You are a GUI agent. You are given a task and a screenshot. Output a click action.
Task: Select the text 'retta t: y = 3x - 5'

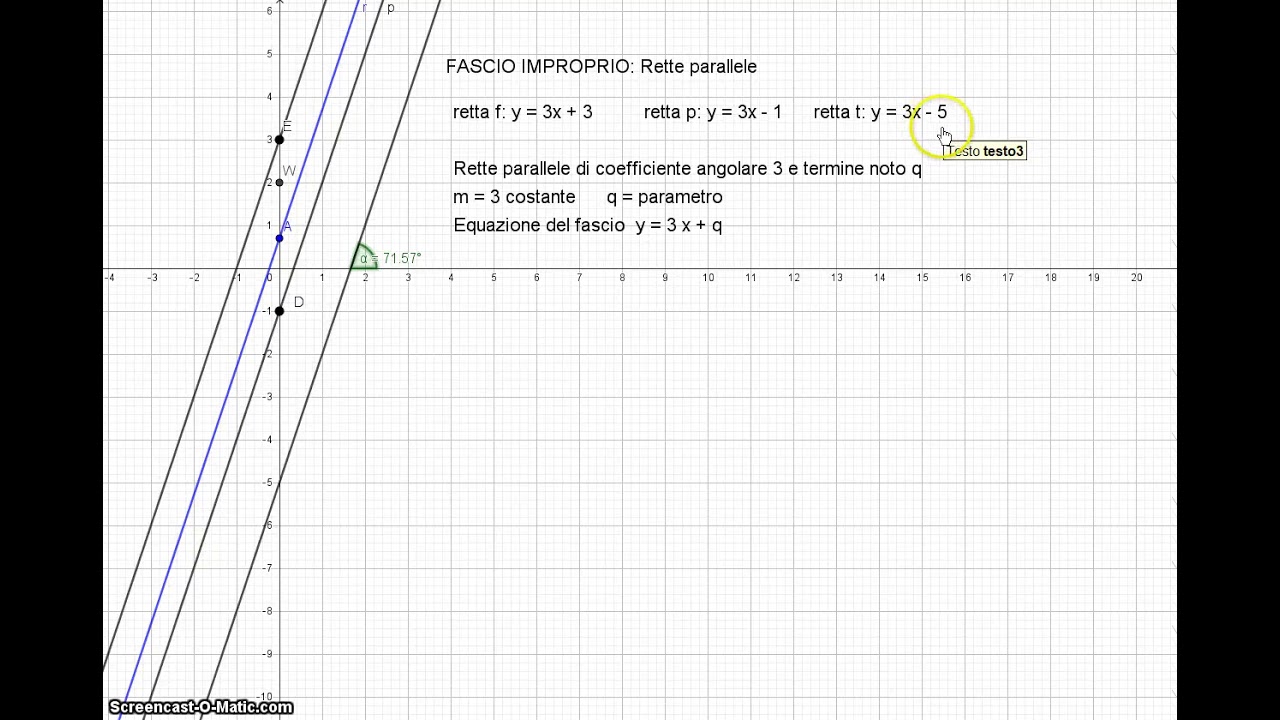click(880, 112)
